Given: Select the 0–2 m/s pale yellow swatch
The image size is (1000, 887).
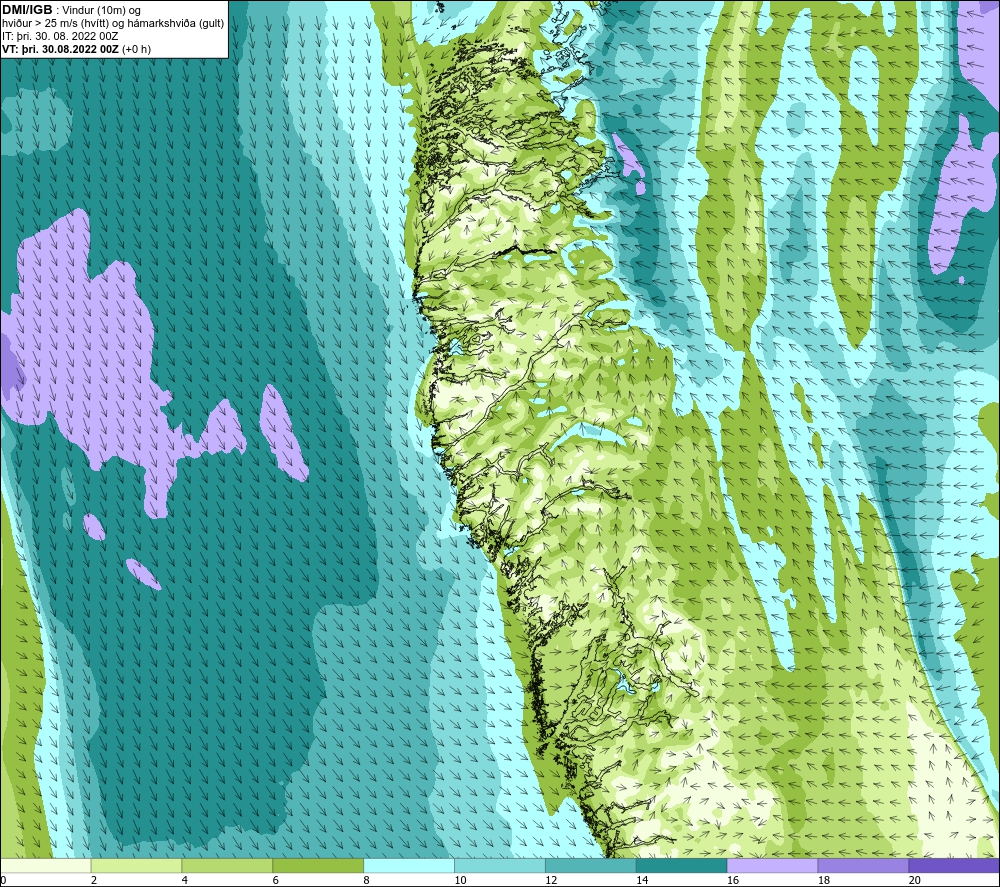Looking at the screenshot, I should point(46,865).
